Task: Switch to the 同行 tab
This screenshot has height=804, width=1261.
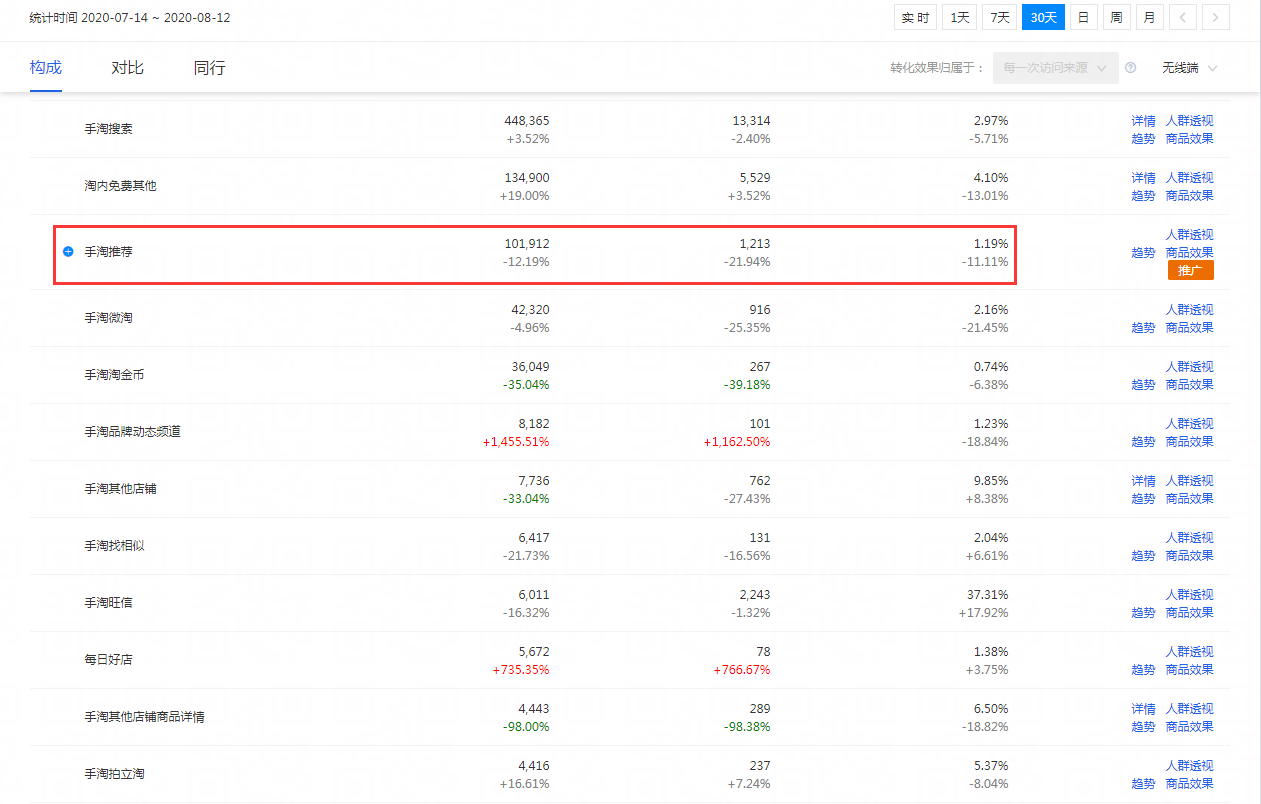Action: tap(210, 68)
